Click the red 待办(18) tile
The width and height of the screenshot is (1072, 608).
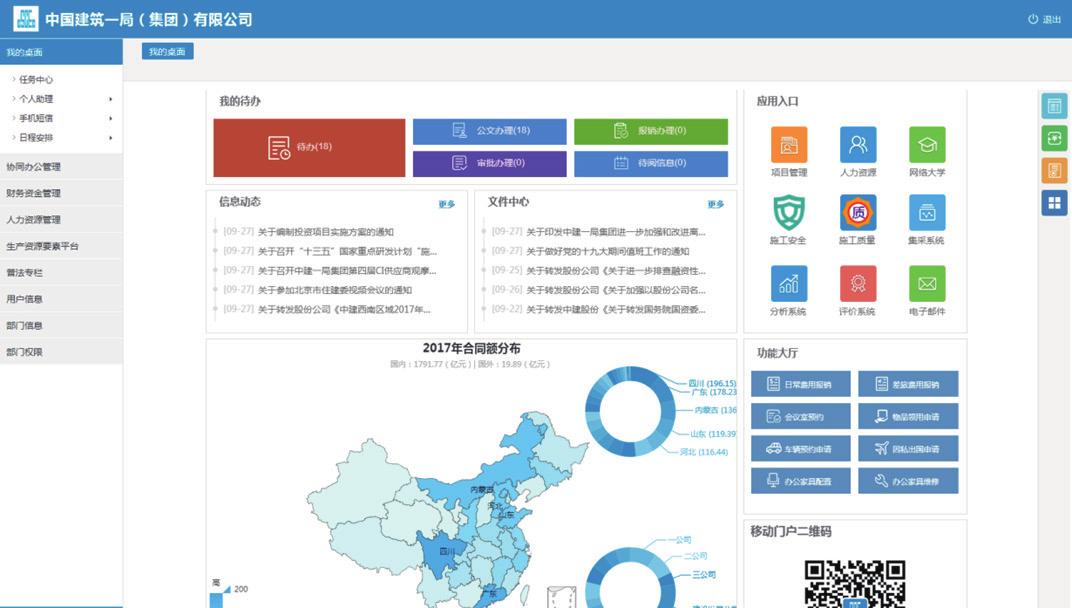pyautogui.click(x=309, y=148)
